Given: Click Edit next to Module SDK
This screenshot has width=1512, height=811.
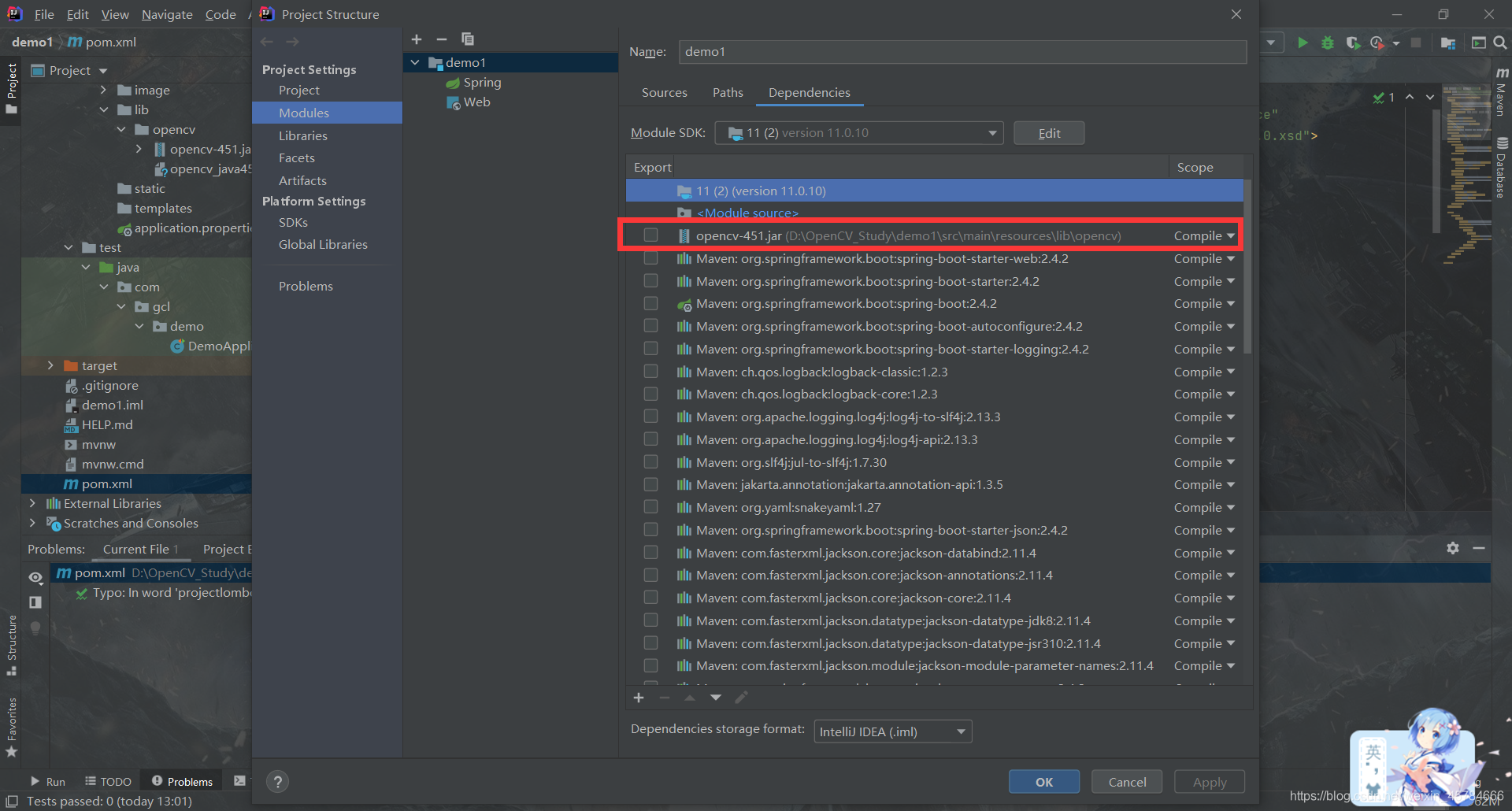Looking at the screenshot, I should [1048, 132].
